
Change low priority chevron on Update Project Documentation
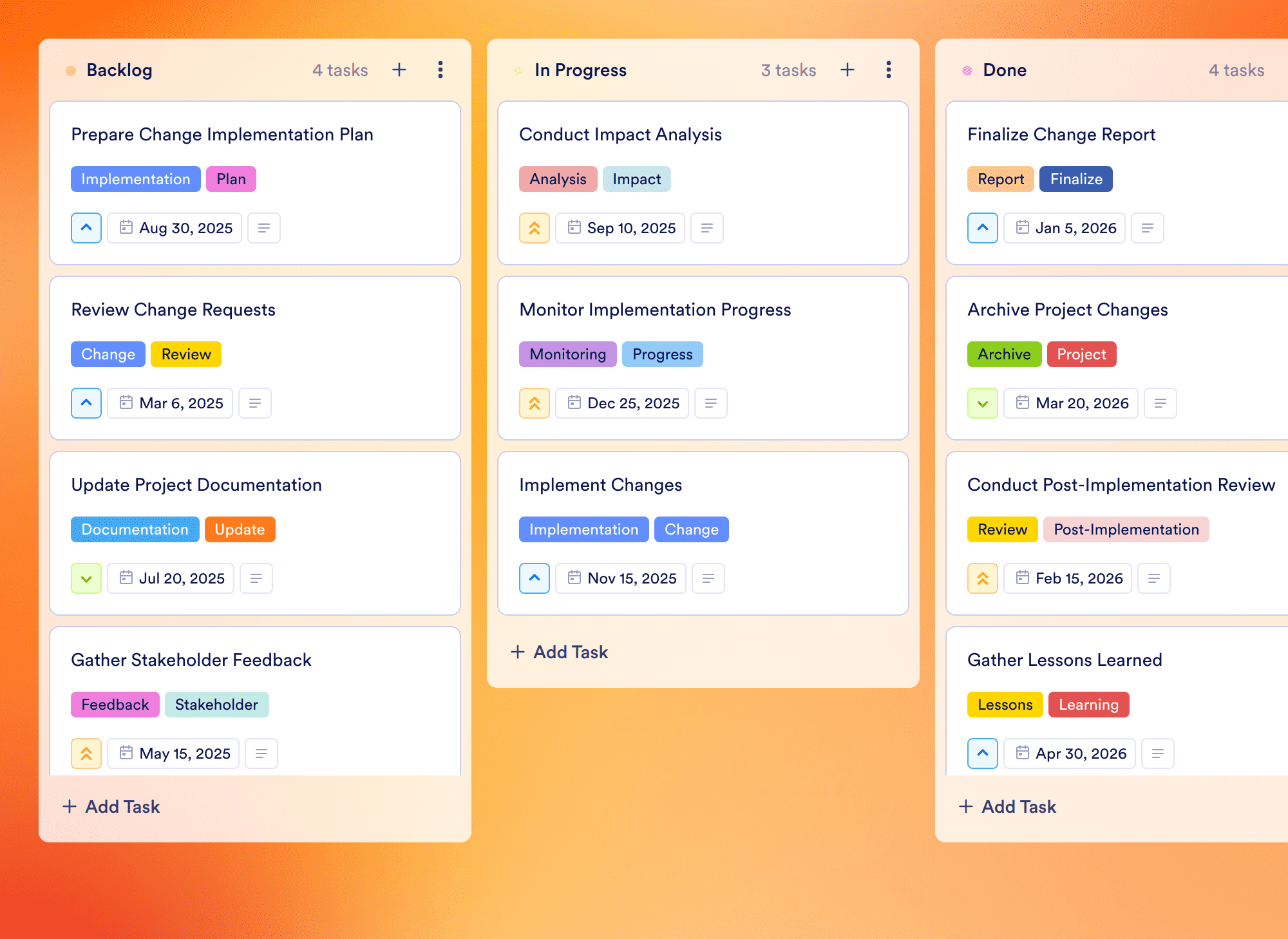coord(86,578)
